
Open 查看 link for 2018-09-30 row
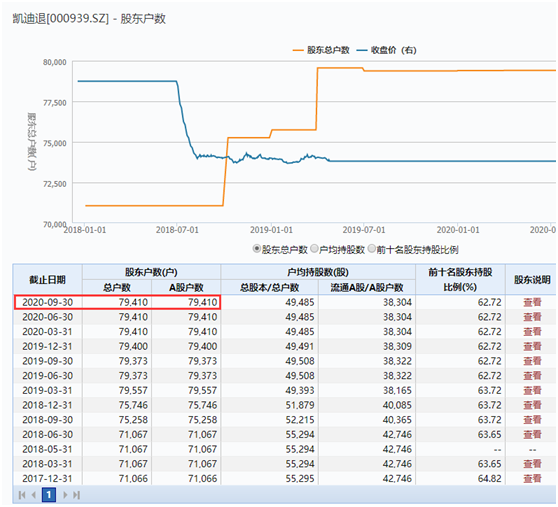tap(532, 420)
